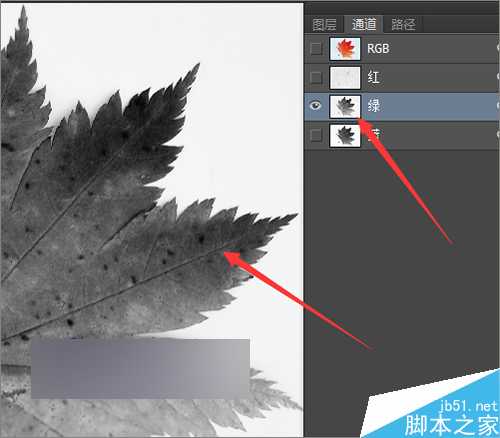Enable visibility of the 红 channel
This screenshot has height=438, width=500.
click(315, 77)
